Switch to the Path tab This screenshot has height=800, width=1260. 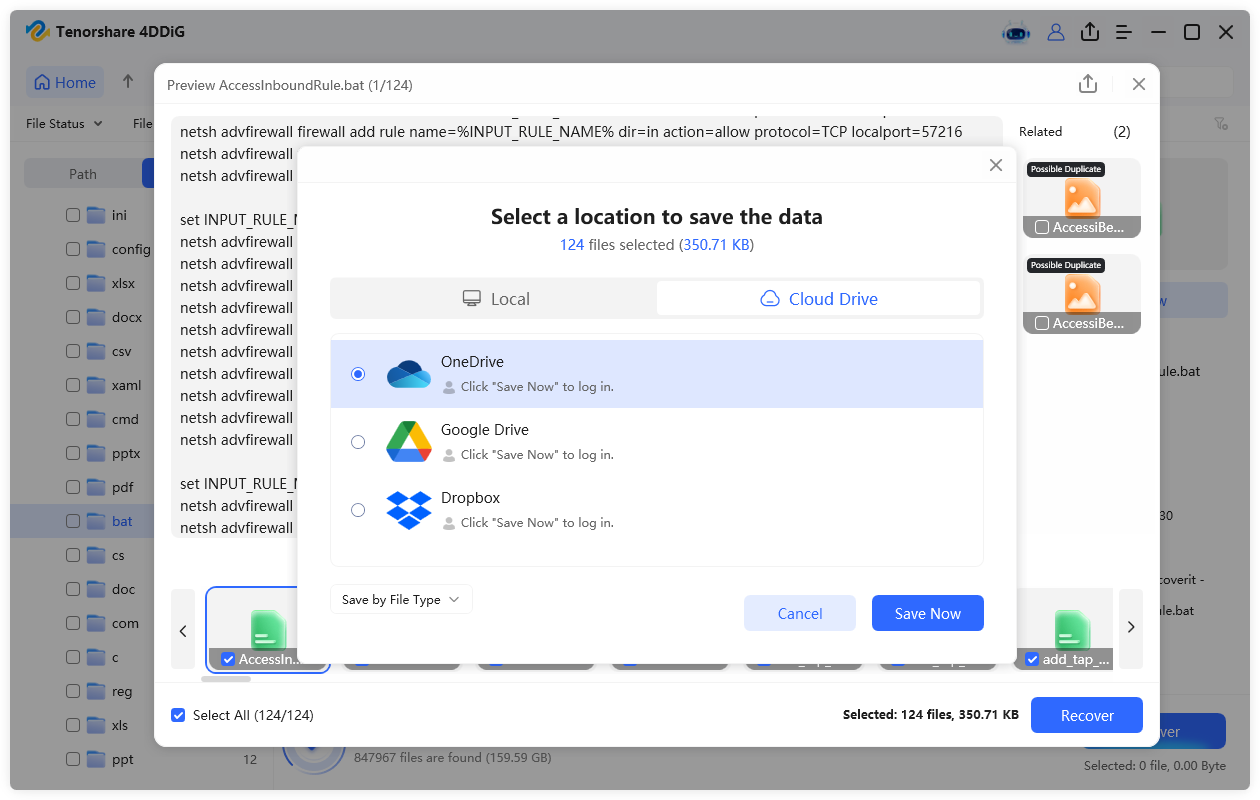pyautogui.click(x=83, y=174)
